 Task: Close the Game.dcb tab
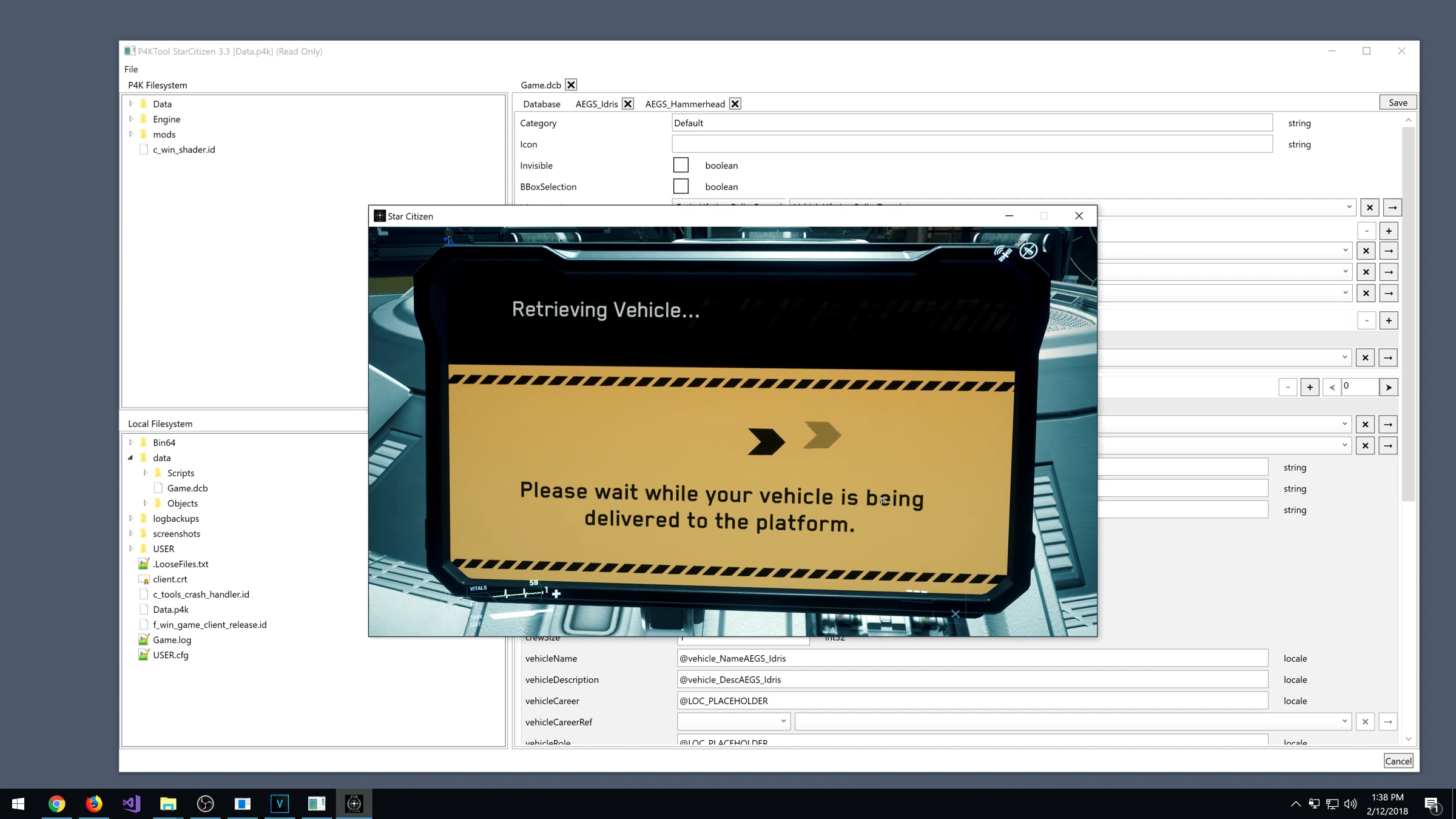click(571, 85)
